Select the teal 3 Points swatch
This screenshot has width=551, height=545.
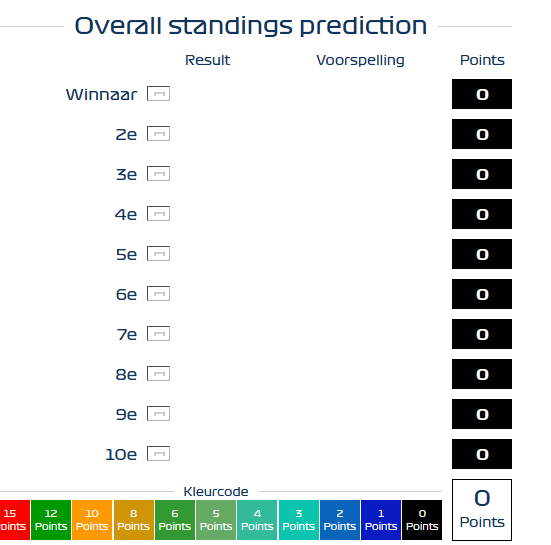click(299, 520)
